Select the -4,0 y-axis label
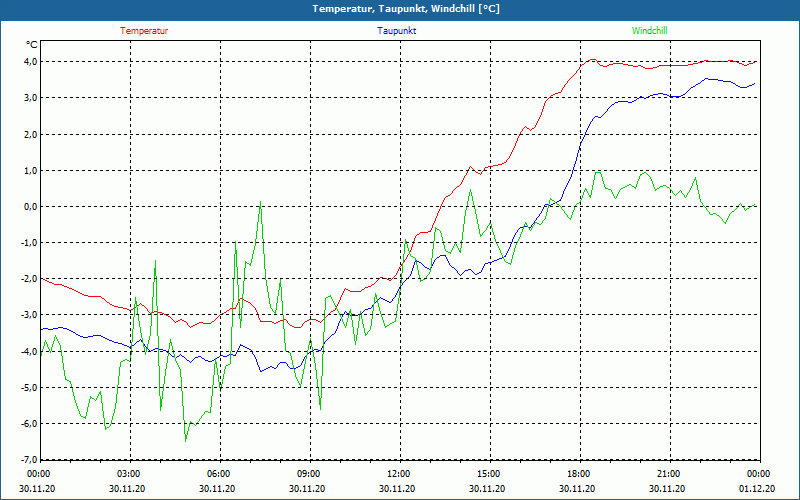 click(29, 352)
